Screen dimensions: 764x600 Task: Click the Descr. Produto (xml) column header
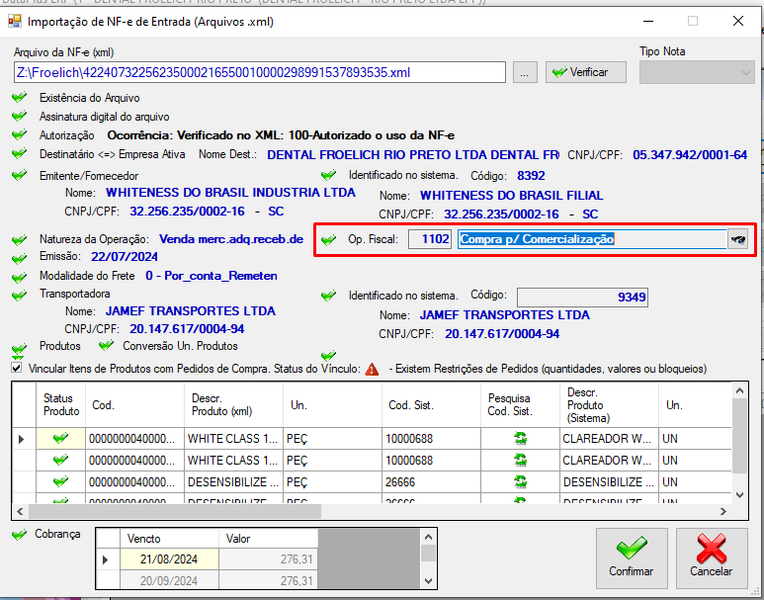[x=233, y=405]
